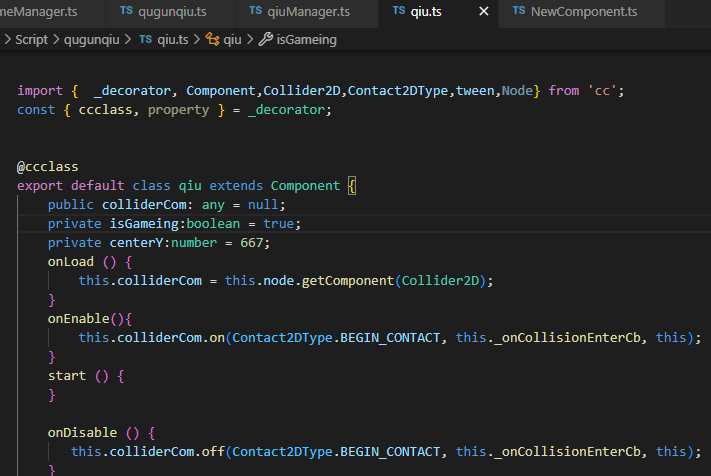
Task: Click the TS icon on NewComponent.ts tab
Action: pyautogui.click(x=518, y=11)
